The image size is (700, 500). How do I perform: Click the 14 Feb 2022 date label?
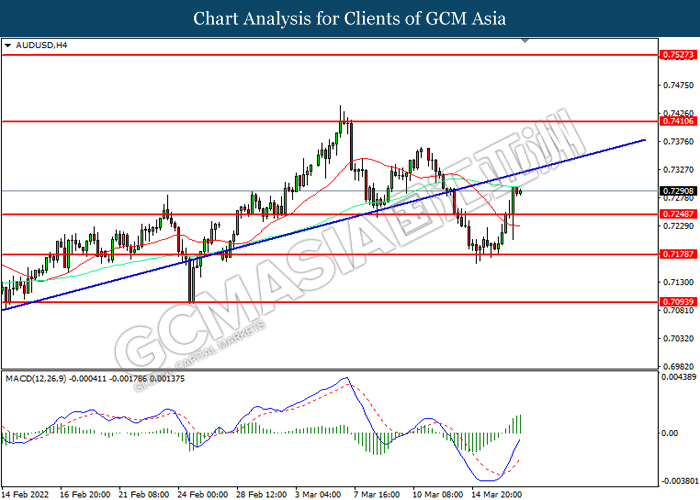pyautogui.click(x=25, y=494)
